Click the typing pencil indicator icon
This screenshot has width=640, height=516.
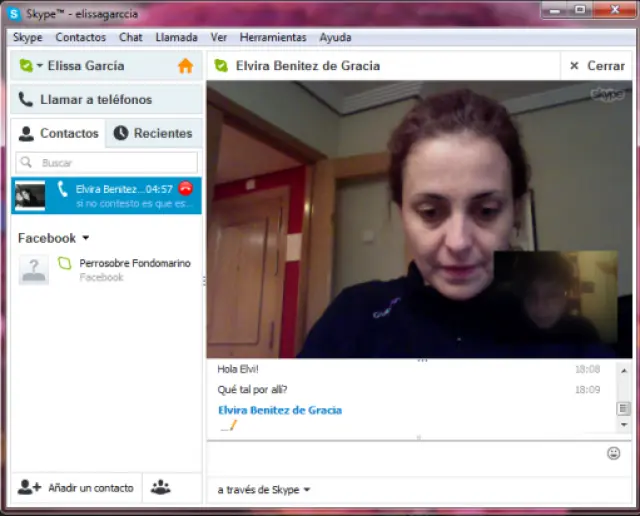[229, 426]
